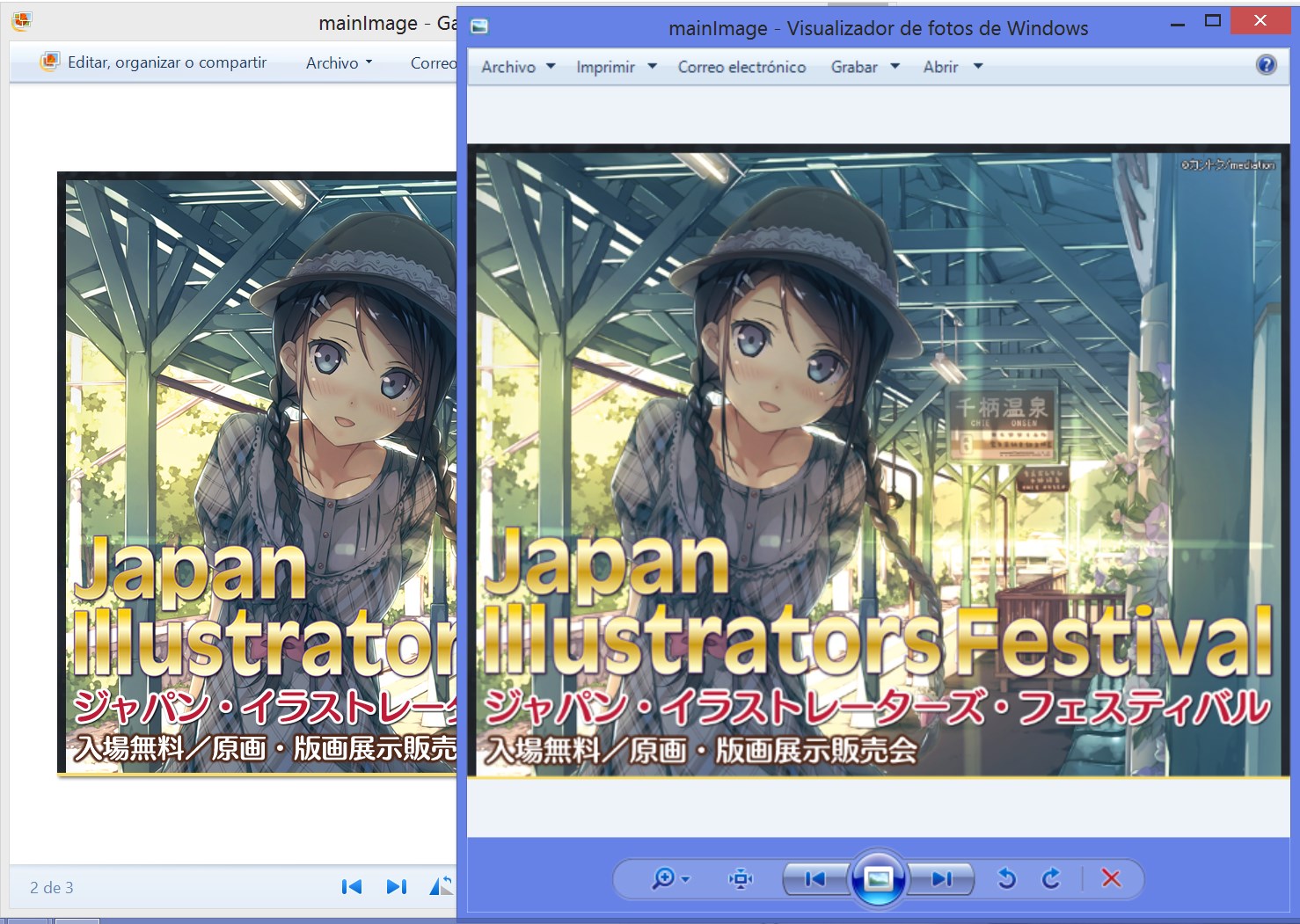Click the image in the background Gallery window
Screen dimensions: 1300x924
click(257, 475)
